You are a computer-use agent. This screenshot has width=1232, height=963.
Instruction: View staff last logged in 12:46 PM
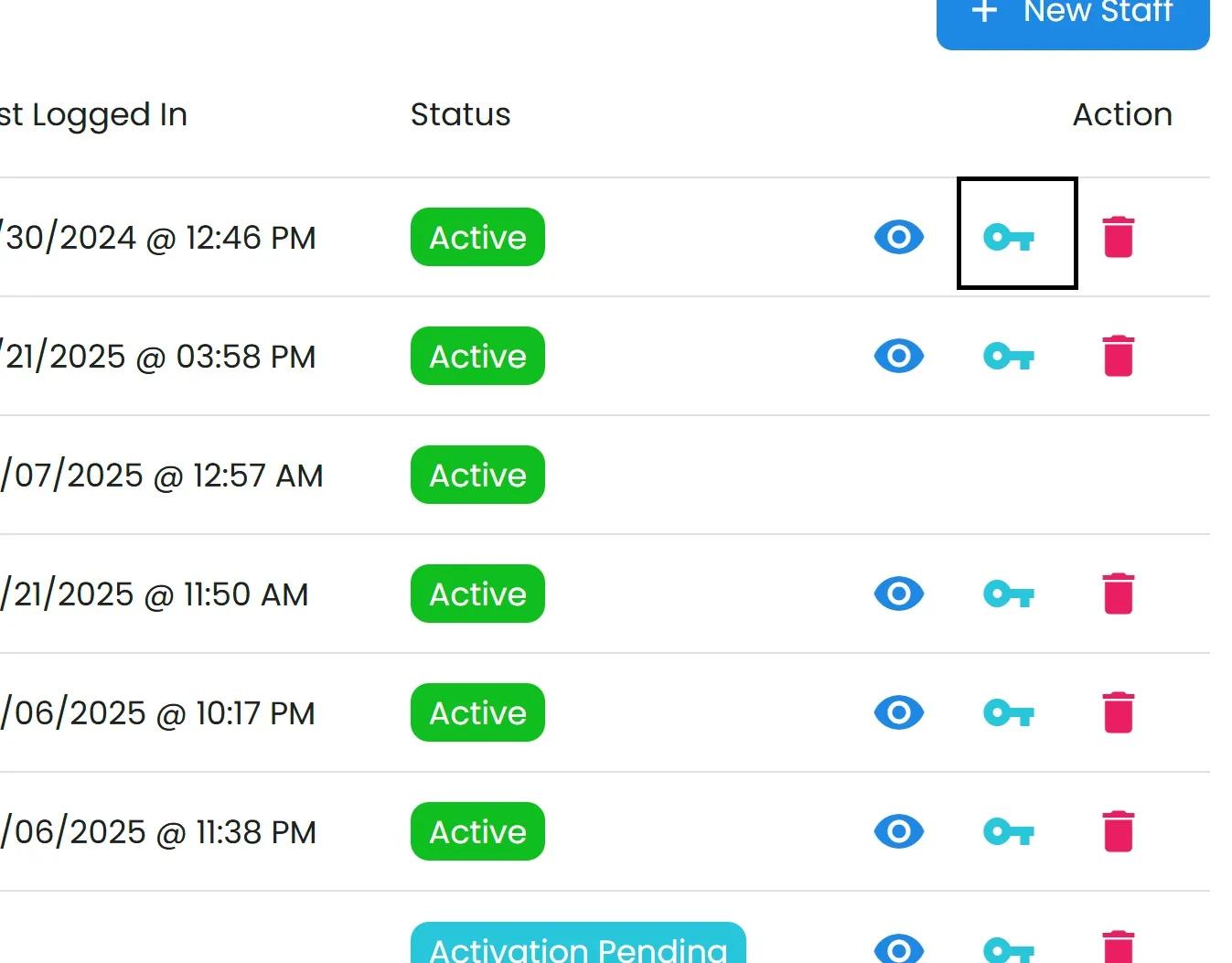click(899, 237)
